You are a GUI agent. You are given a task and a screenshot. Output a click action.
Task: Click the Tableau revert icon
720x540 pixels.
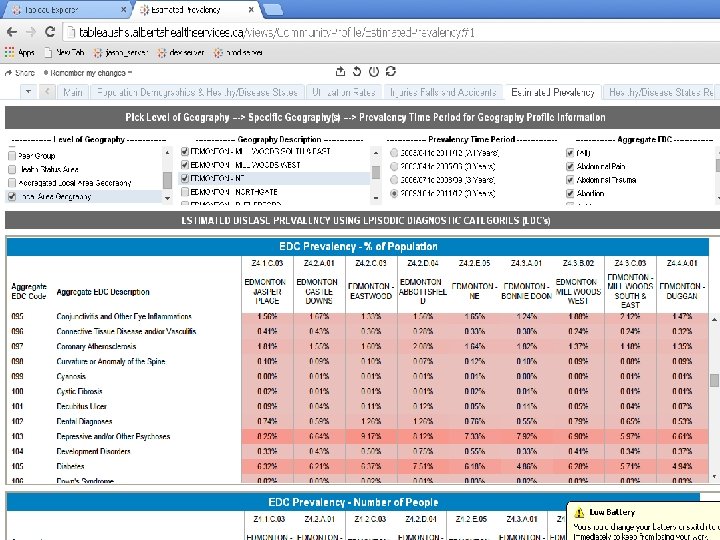tap(357, 71)
